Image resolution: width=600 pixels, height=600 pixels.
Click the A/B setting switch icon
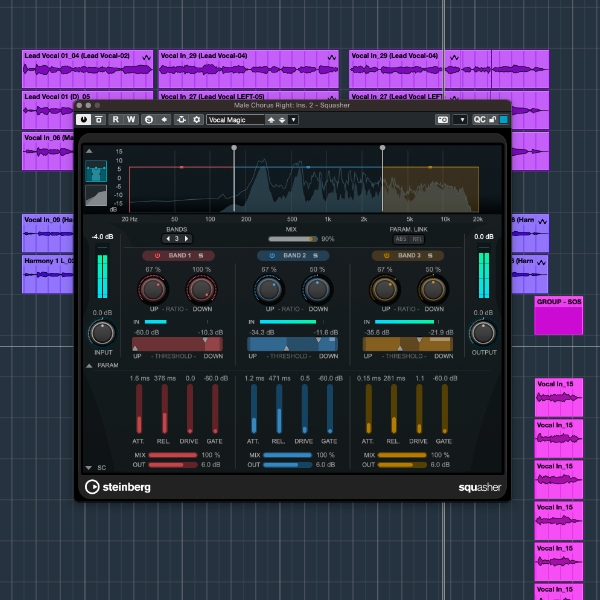click(x=149, y=120)
